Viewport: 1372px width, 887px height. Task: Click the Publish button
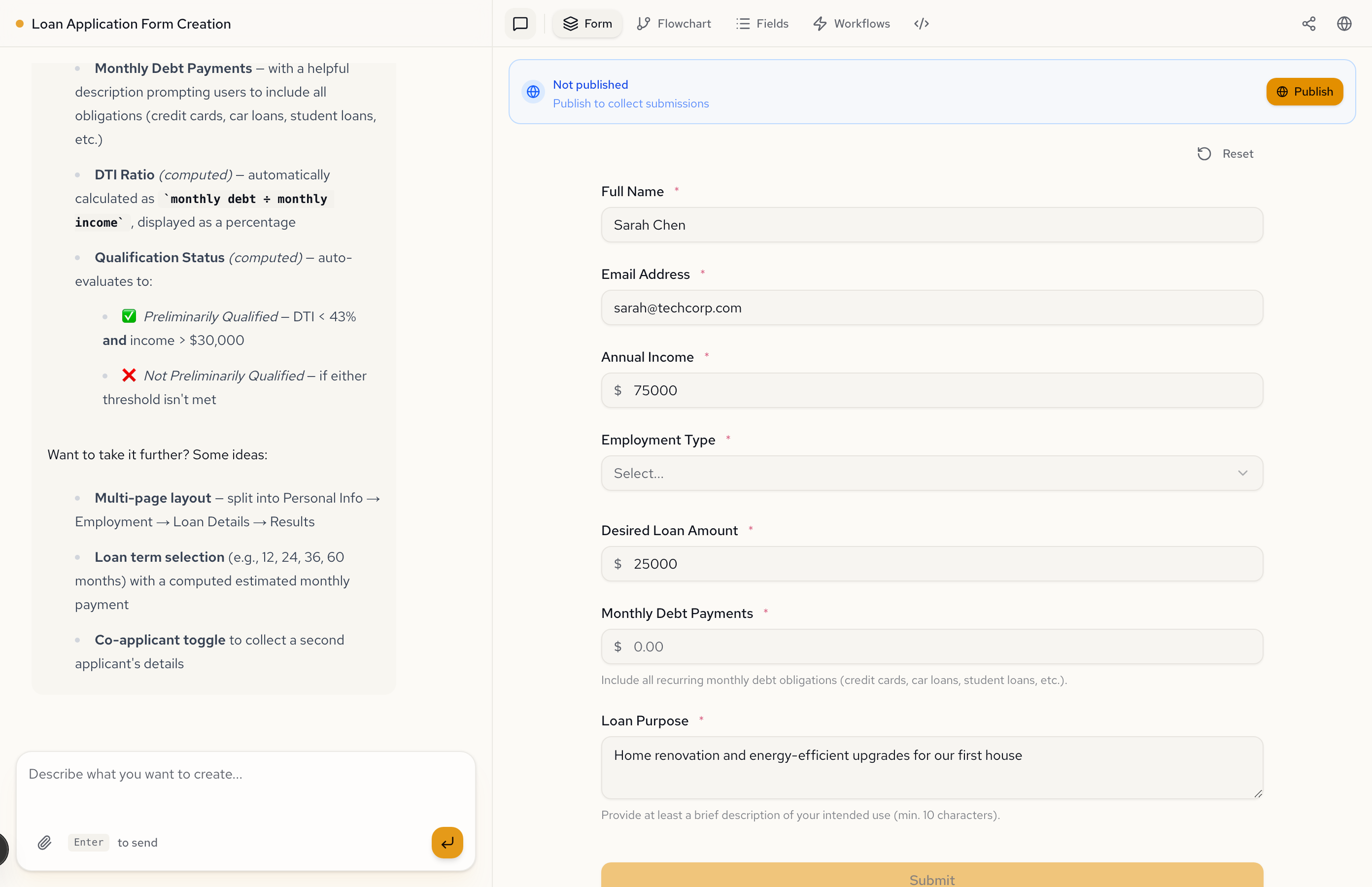click(x=1304, y=92)
